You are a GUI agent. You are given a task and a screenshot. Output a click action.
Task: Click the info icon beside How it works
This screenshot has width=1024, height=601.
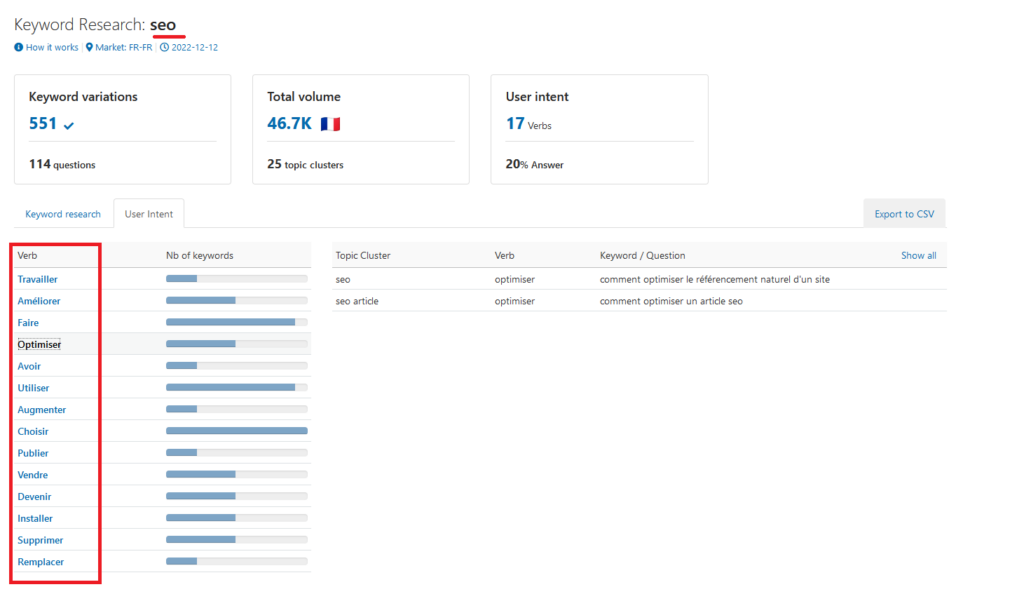19,47
